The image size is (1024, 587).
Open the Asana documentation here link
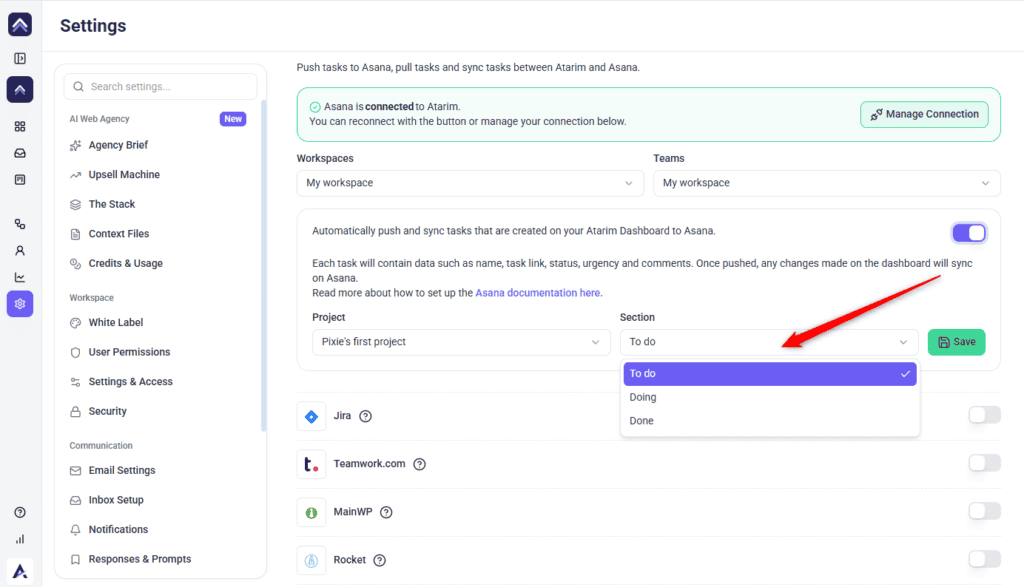539,293
